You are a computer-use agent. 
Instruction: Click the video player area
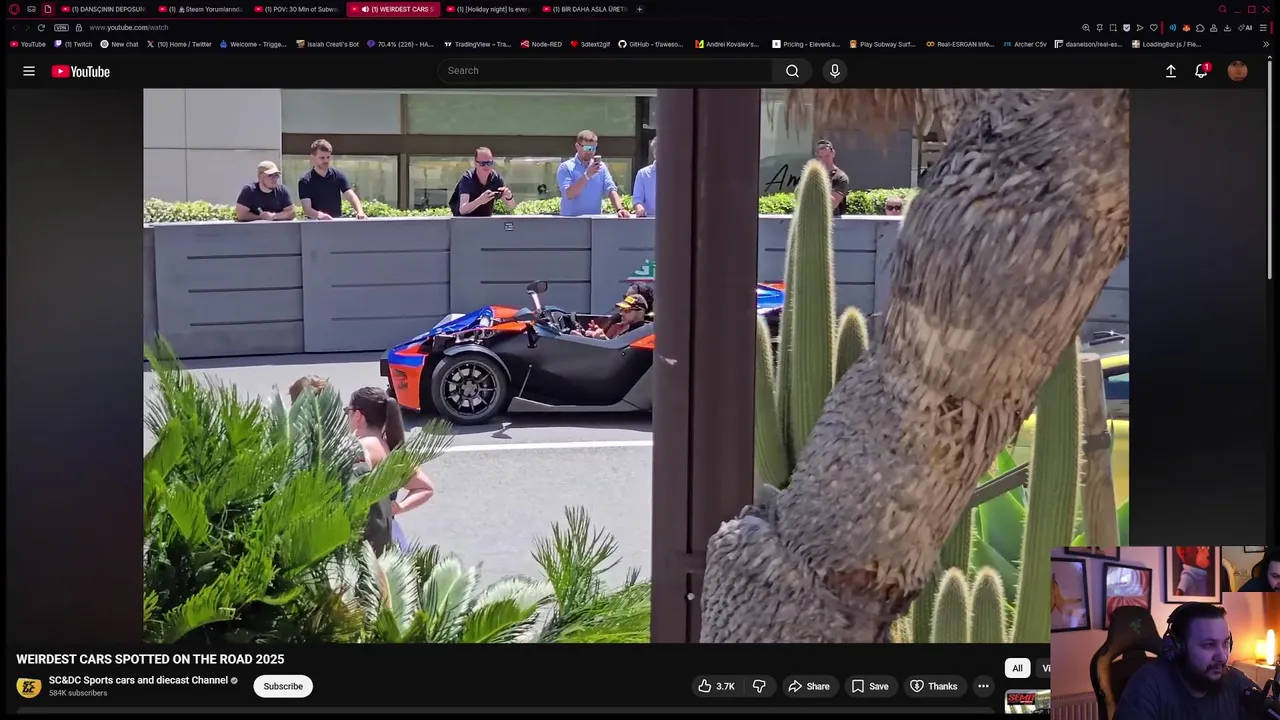(x=636, y=365)
